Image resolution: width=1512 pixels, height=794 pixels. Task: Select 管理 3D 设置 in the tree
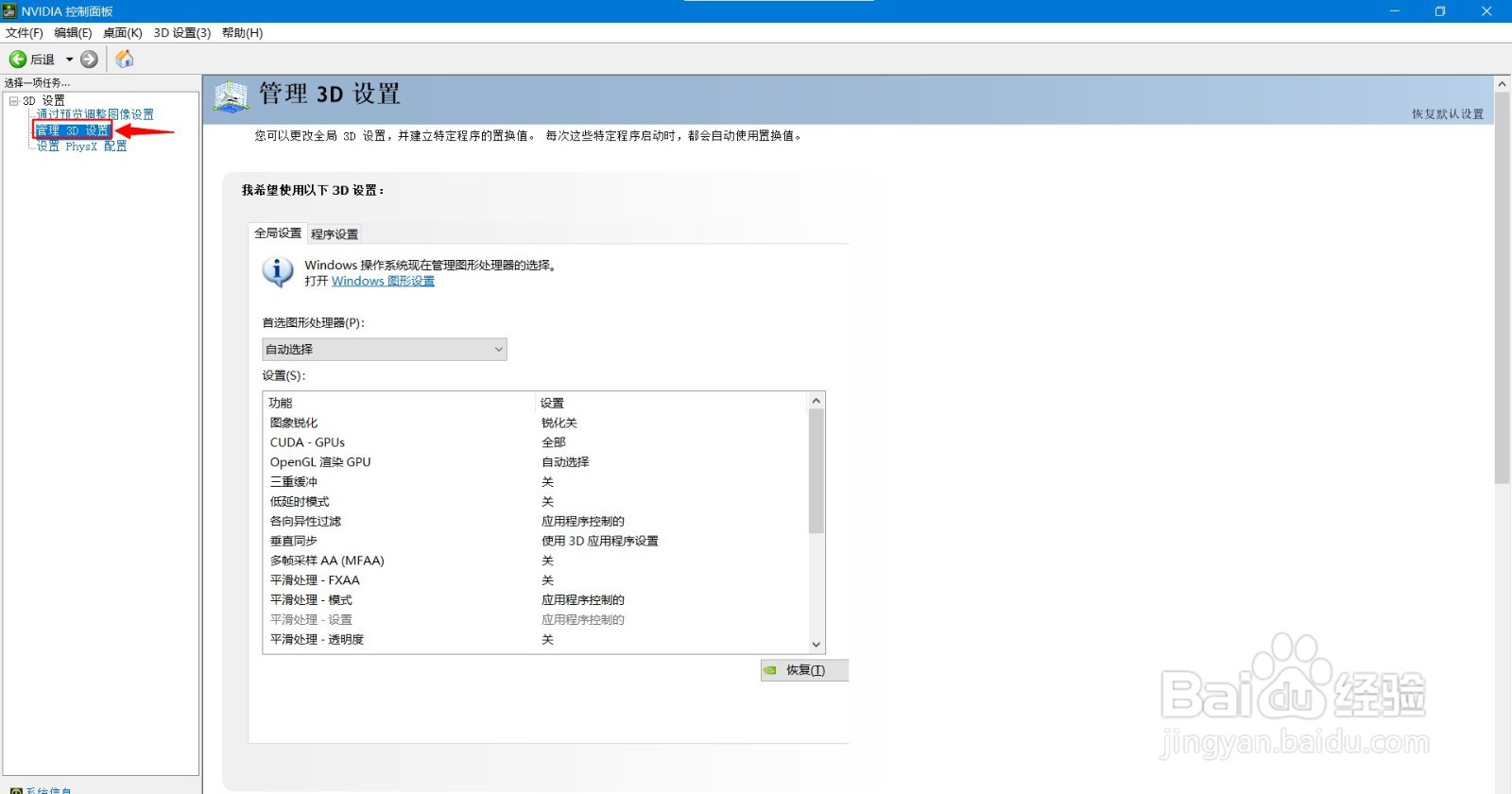tap(73, 130)
